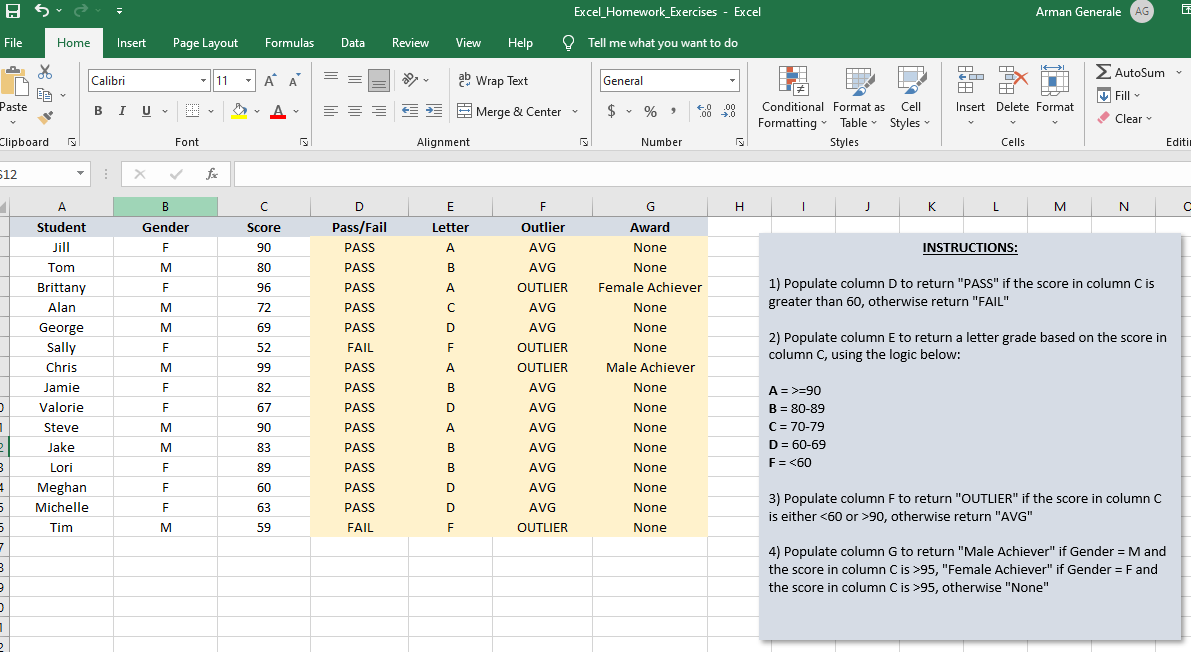The width and height of the screenshot is (1191, 652).
Task: Click Bottom Align icon
Action: [x=379, y=79]
